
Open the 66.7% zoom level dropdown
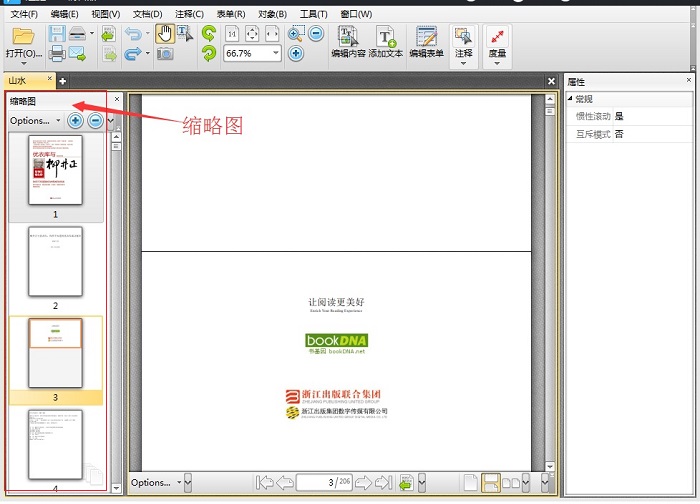point(276,53)
